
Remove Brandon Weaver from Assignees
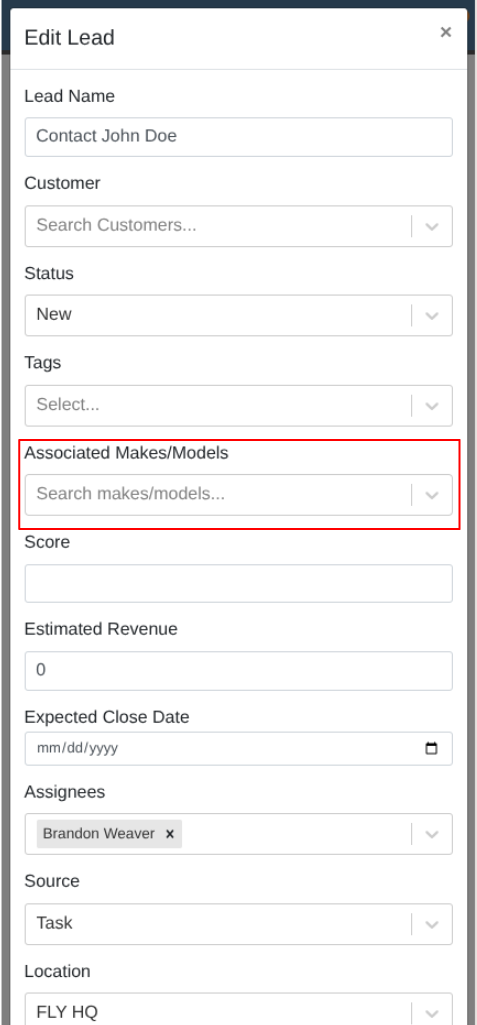click(170, 834)
